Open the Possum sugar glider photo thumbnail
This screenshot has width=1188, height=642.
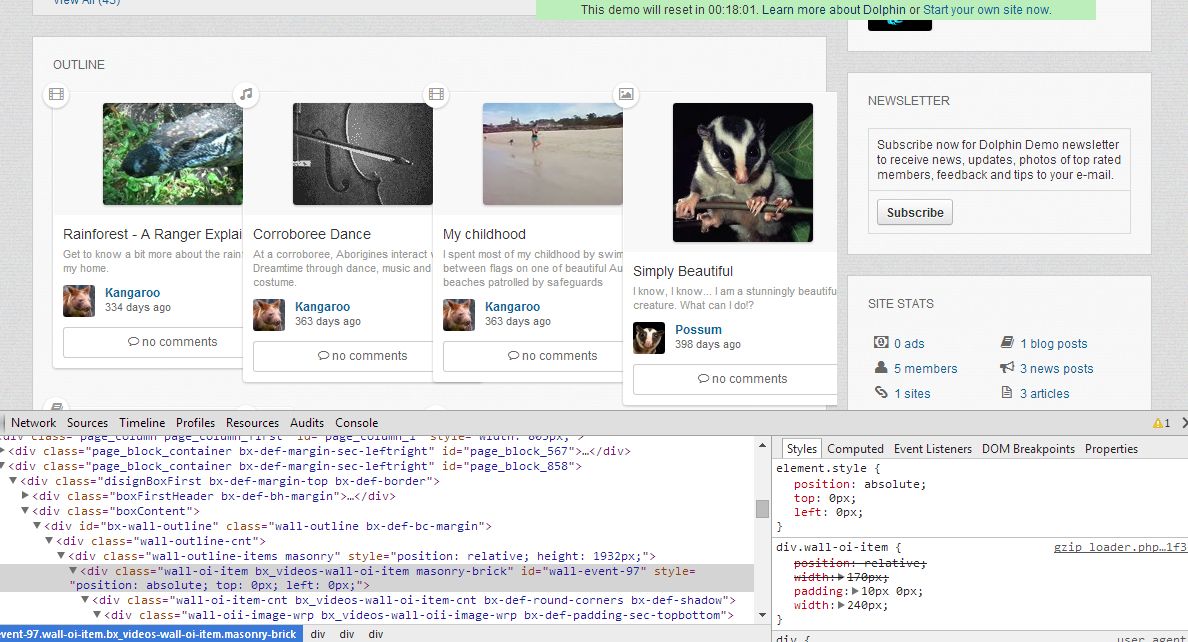pyautogui.click(x=742, y=172)
